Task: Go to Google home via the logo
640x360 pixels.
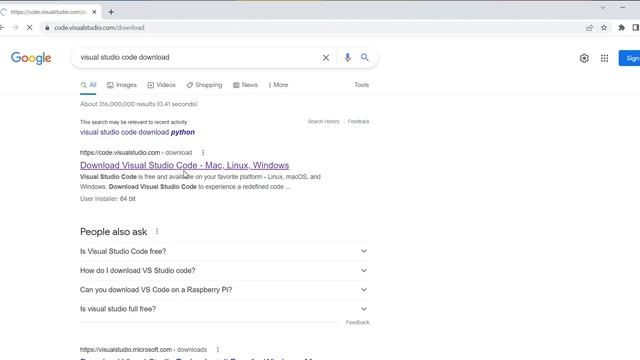Action: coord(31,58)
